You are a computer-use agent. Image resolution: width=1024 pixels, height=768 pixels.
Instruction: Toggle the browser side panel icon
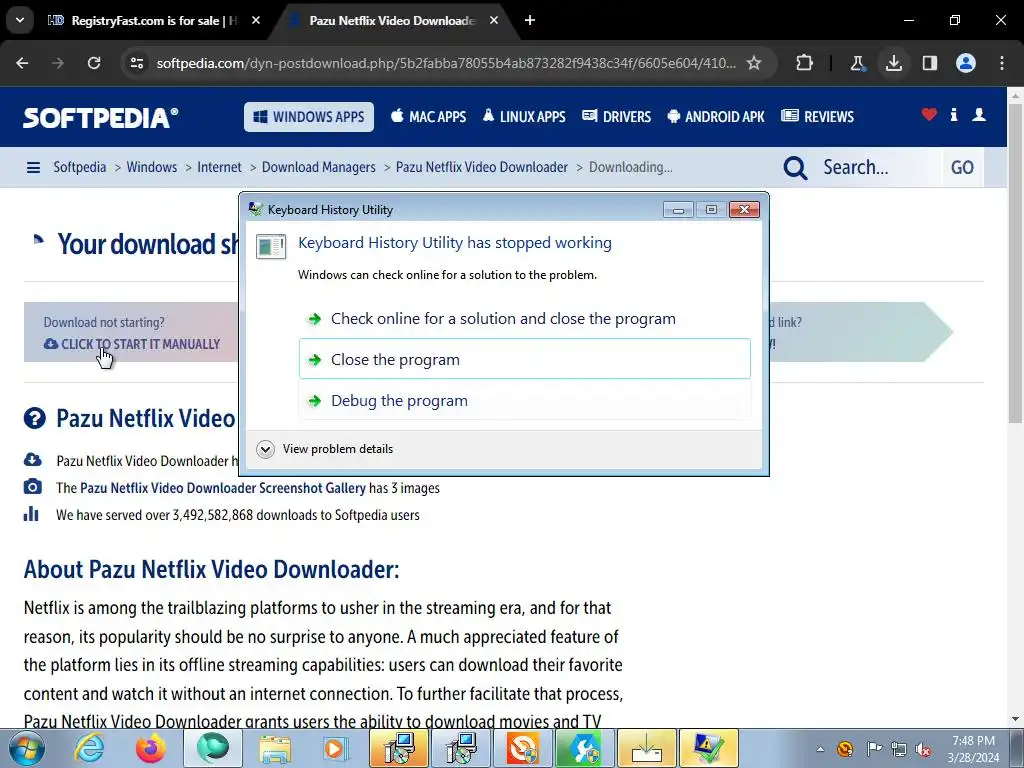[929, 63]
